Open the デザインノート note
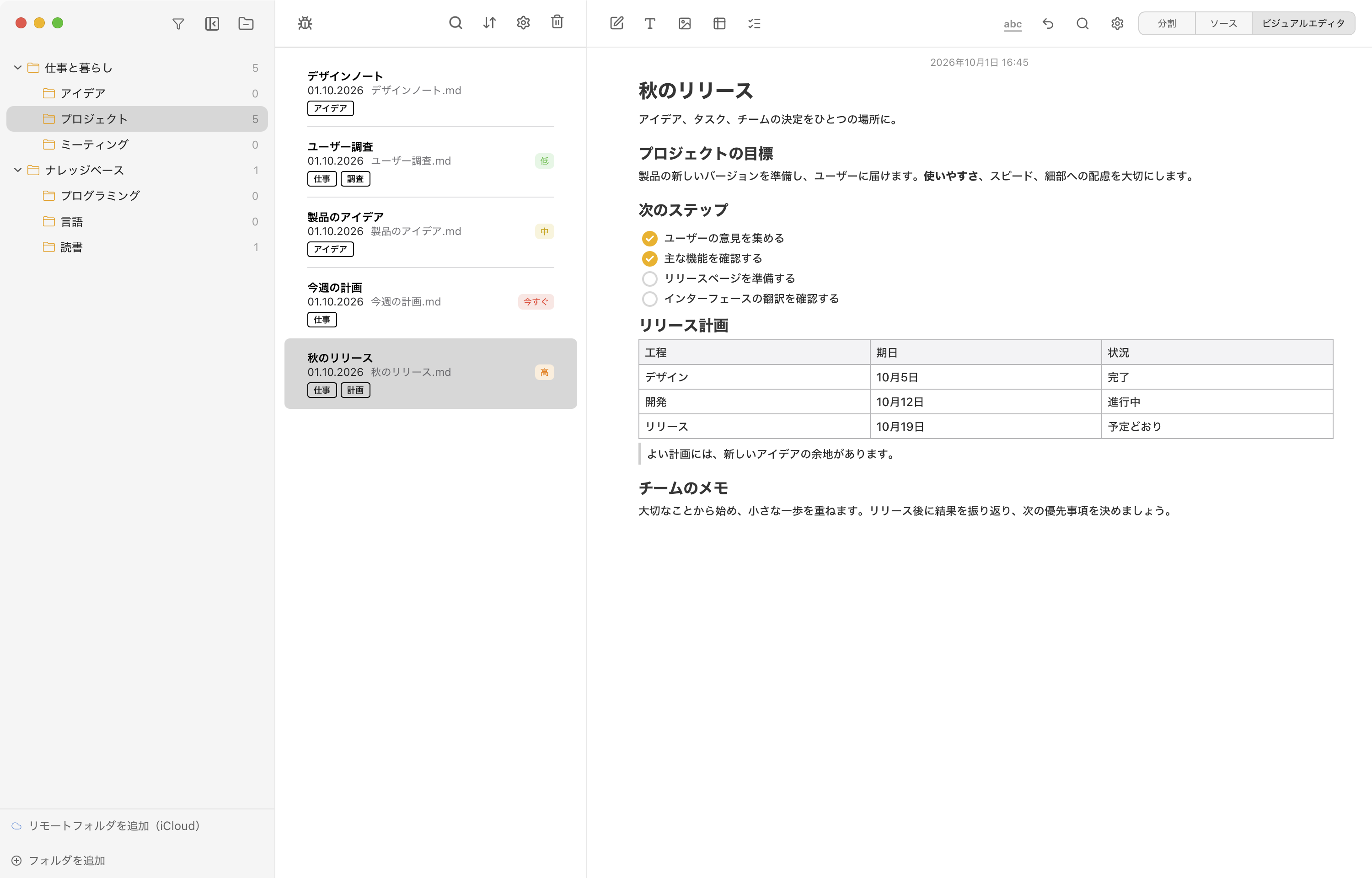The image size is (1372, 878). coord(430,91)
